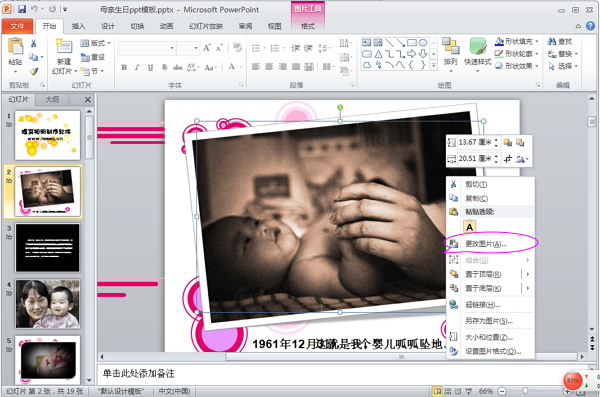
Task: Click the save icon in quick access toolbar
Action: 22,9
